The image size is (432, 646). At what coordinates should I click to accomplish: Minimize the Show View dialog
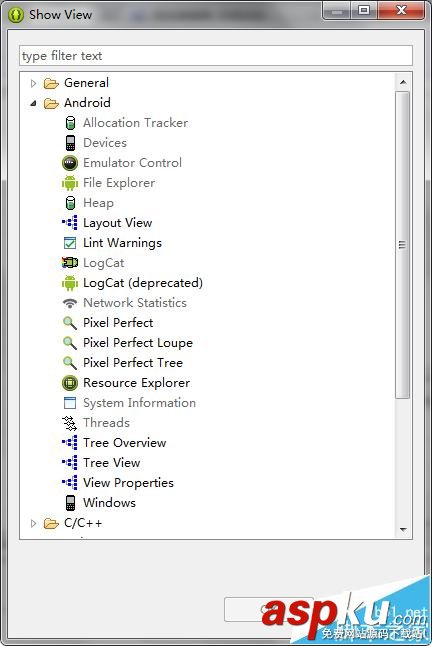[337, 10]
